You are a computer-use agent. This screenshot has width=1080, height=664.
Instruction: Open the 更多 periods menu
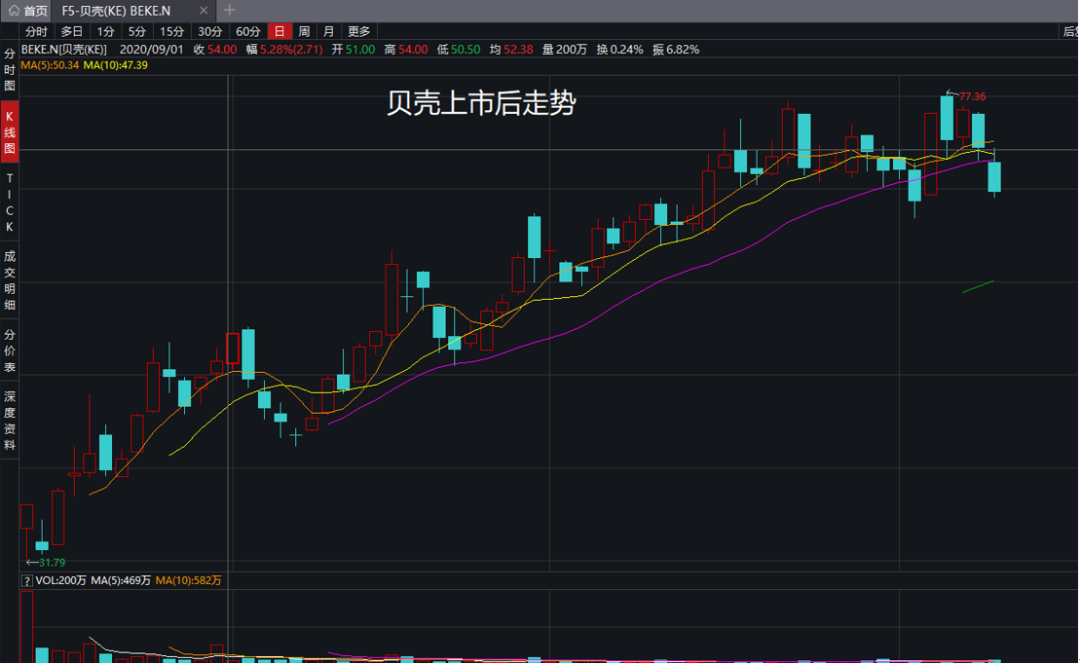[x=359, y=32]
